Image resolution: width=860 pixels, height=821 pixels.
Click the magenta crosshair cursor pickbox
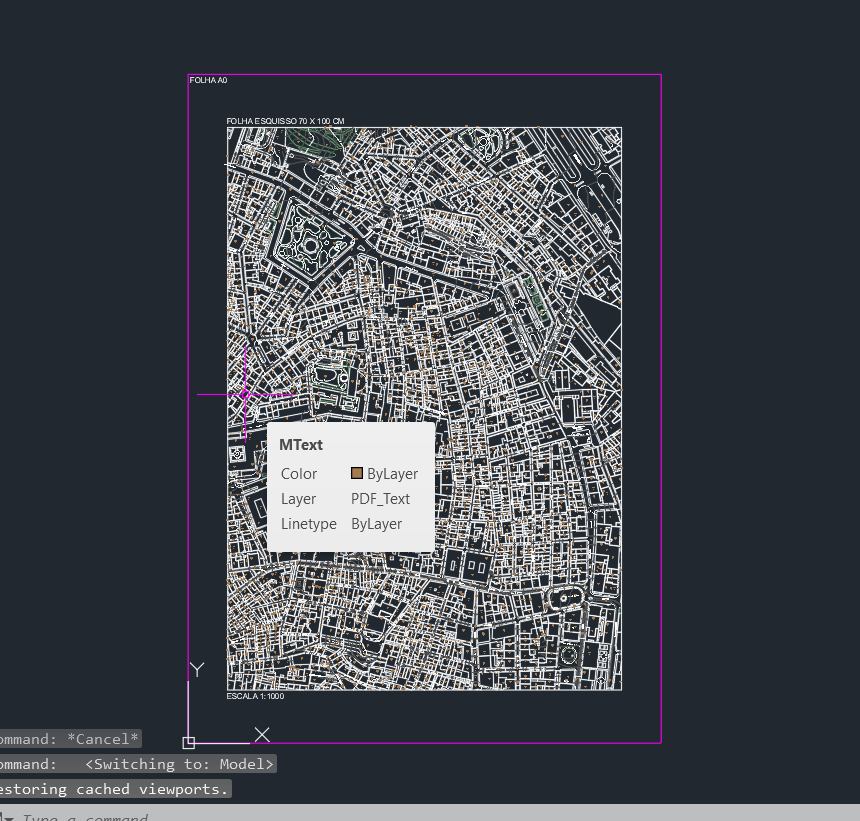244,395
